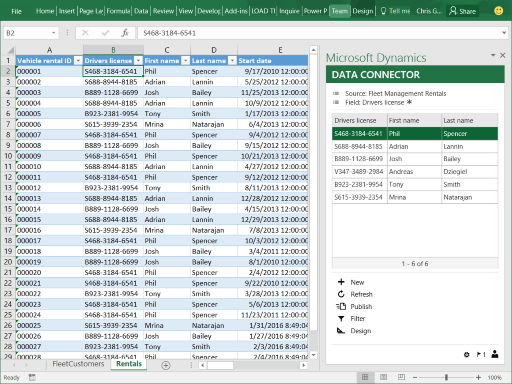512x384 pixels.
Task: Select the Rentals sheet tab
Action: pyautogui.click(x=129, y=364)
